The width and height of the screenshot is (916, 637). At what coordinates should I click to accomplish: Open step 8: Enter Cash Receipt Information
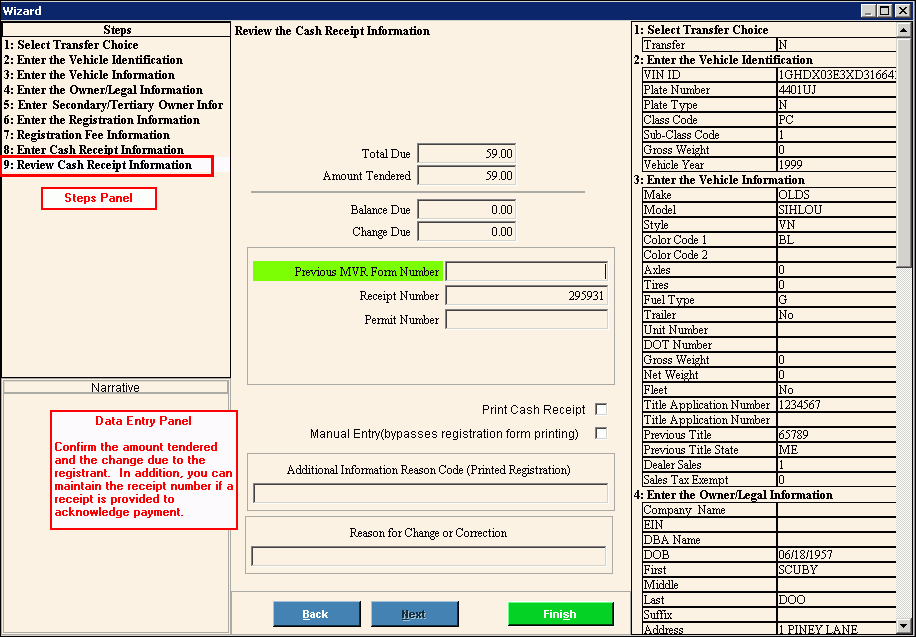coord(93,150)
